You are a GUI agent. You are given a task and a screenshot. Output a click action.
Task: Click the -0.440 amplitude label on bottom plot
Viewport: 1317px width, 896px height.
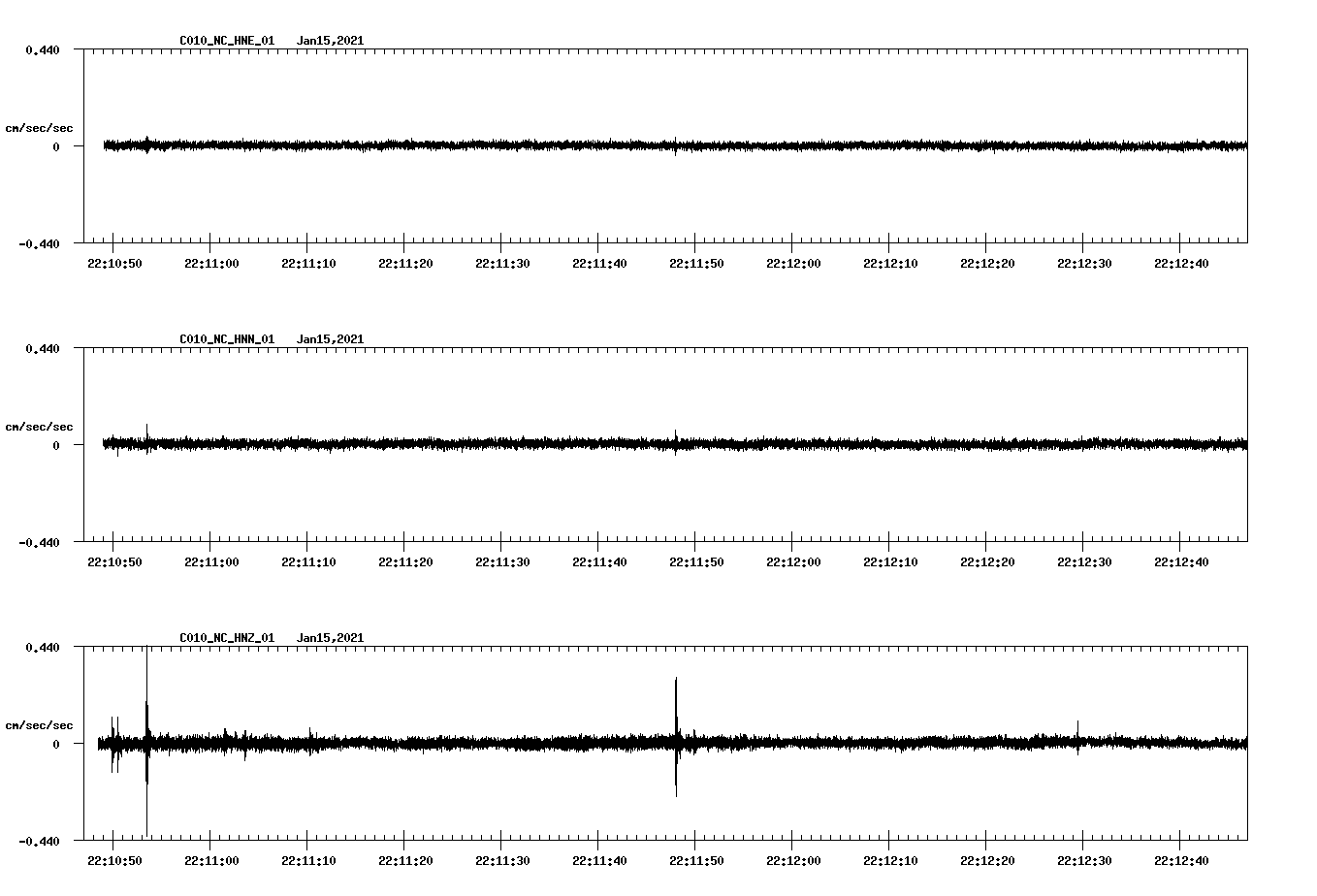(x=39, y=840)
